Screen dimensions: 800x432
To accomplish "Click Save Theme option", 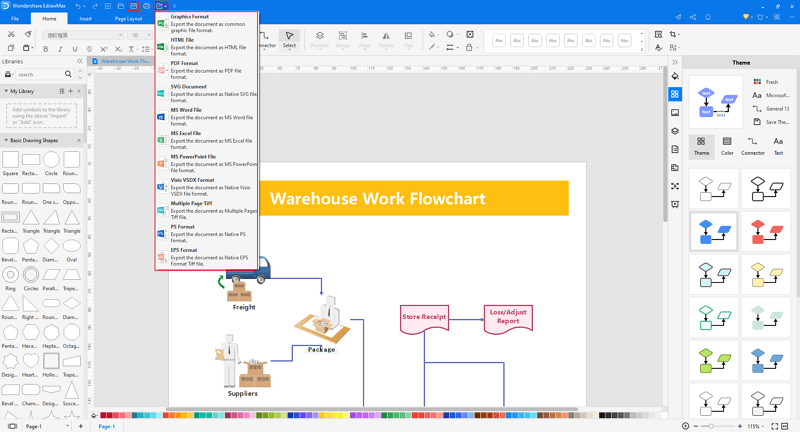I will tap(771, 122).
